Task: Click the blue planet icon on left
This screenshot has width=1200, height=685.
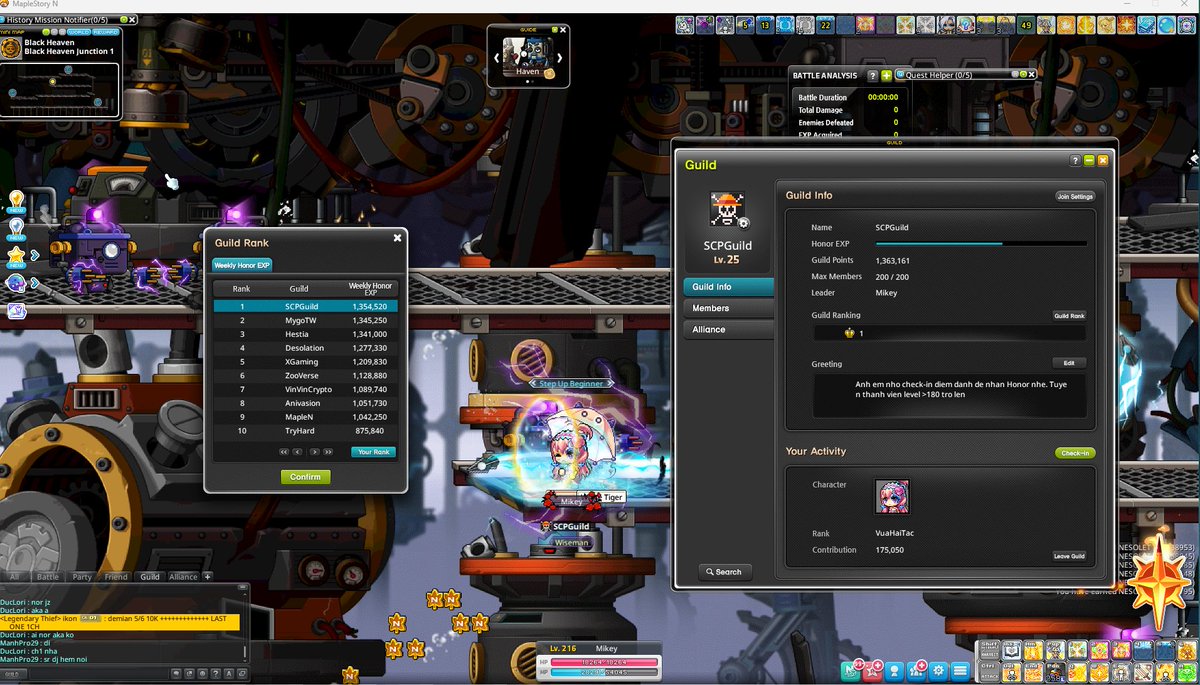Action: pyautogui.click(x=16, y=283)
